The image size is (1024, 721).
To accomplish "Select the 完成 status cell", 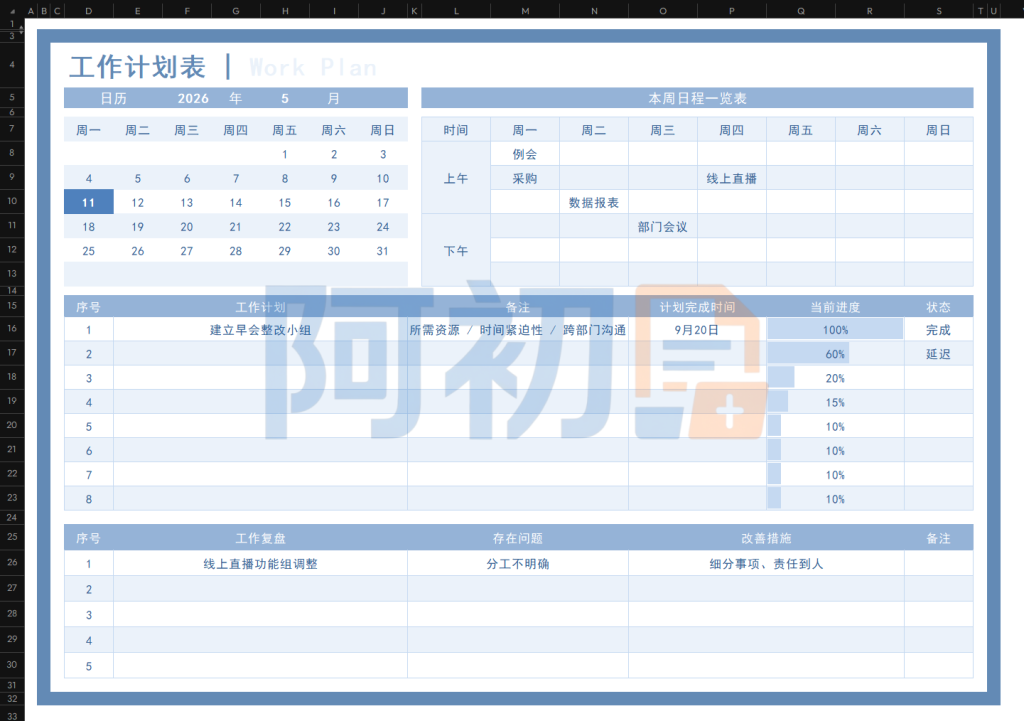I will pyautogui.click(x=938, y=330).
